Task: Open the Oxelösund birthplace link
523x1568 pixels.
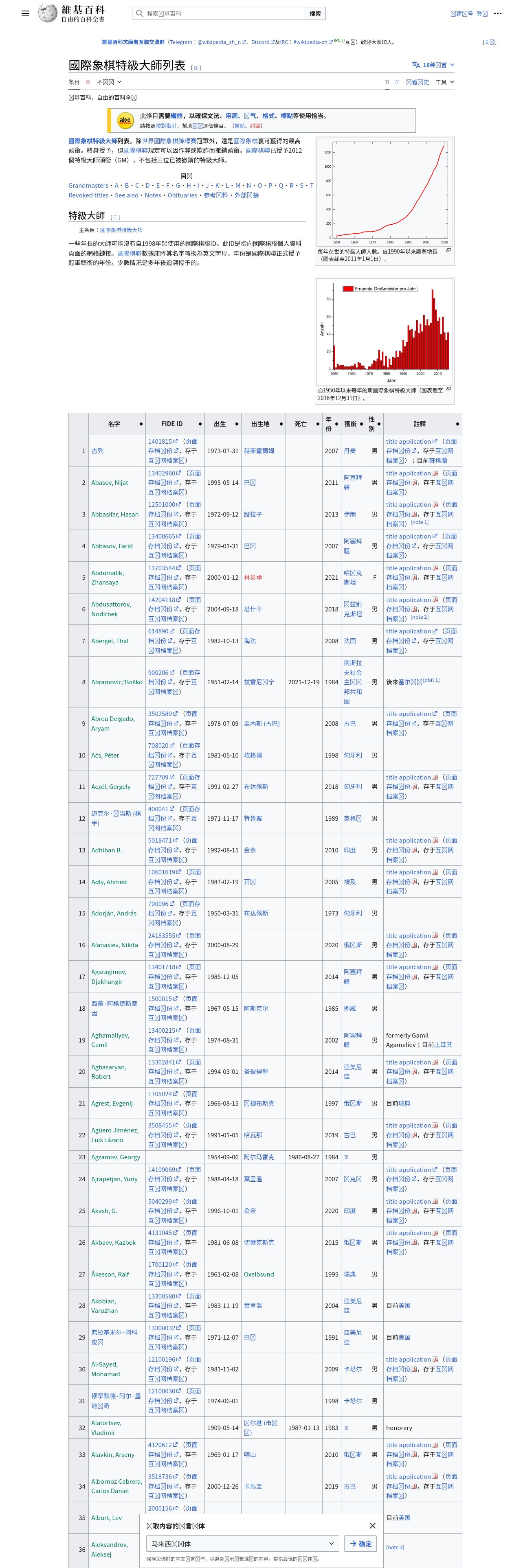Action: (259, 1274)
